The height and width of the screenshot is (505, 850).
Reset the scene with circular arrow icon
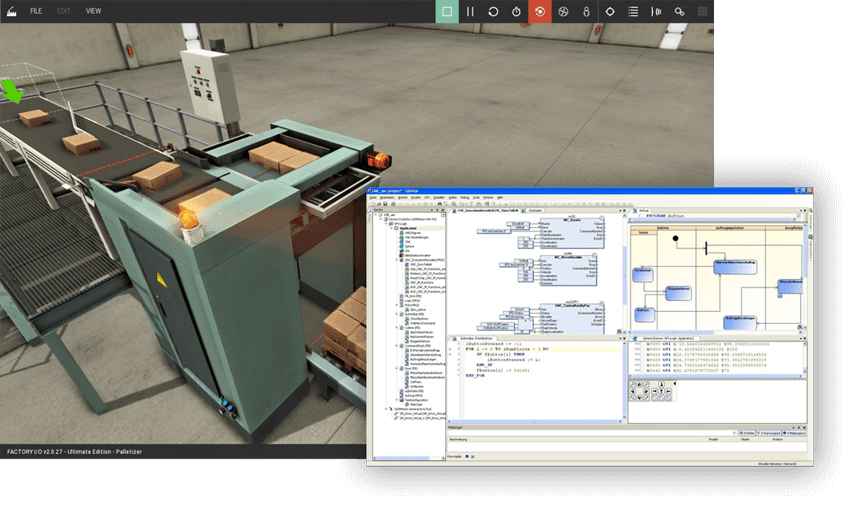(493, 11)
